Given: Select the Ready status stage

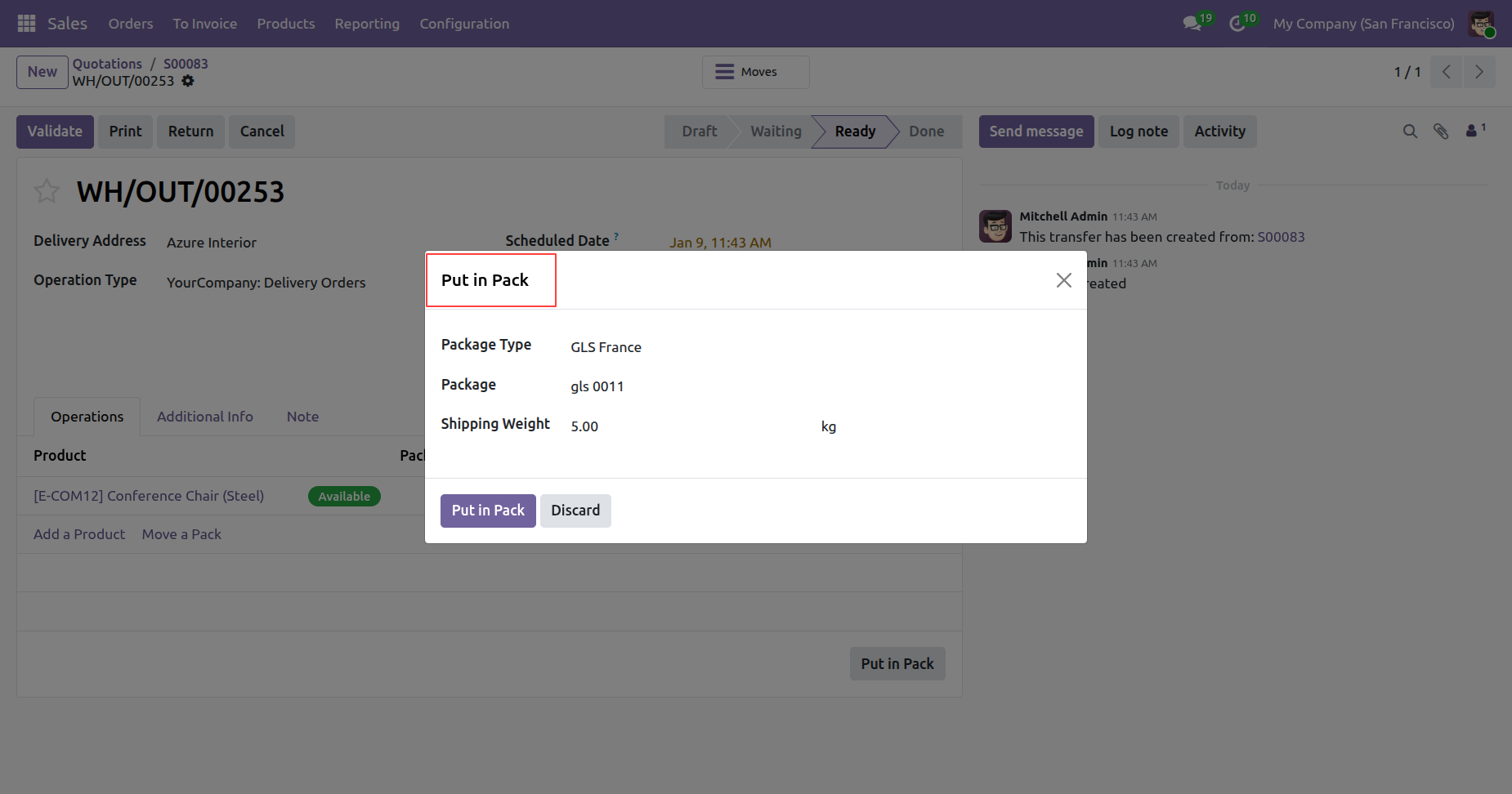Looking at the screenshot, I should [x=855, y=132].
